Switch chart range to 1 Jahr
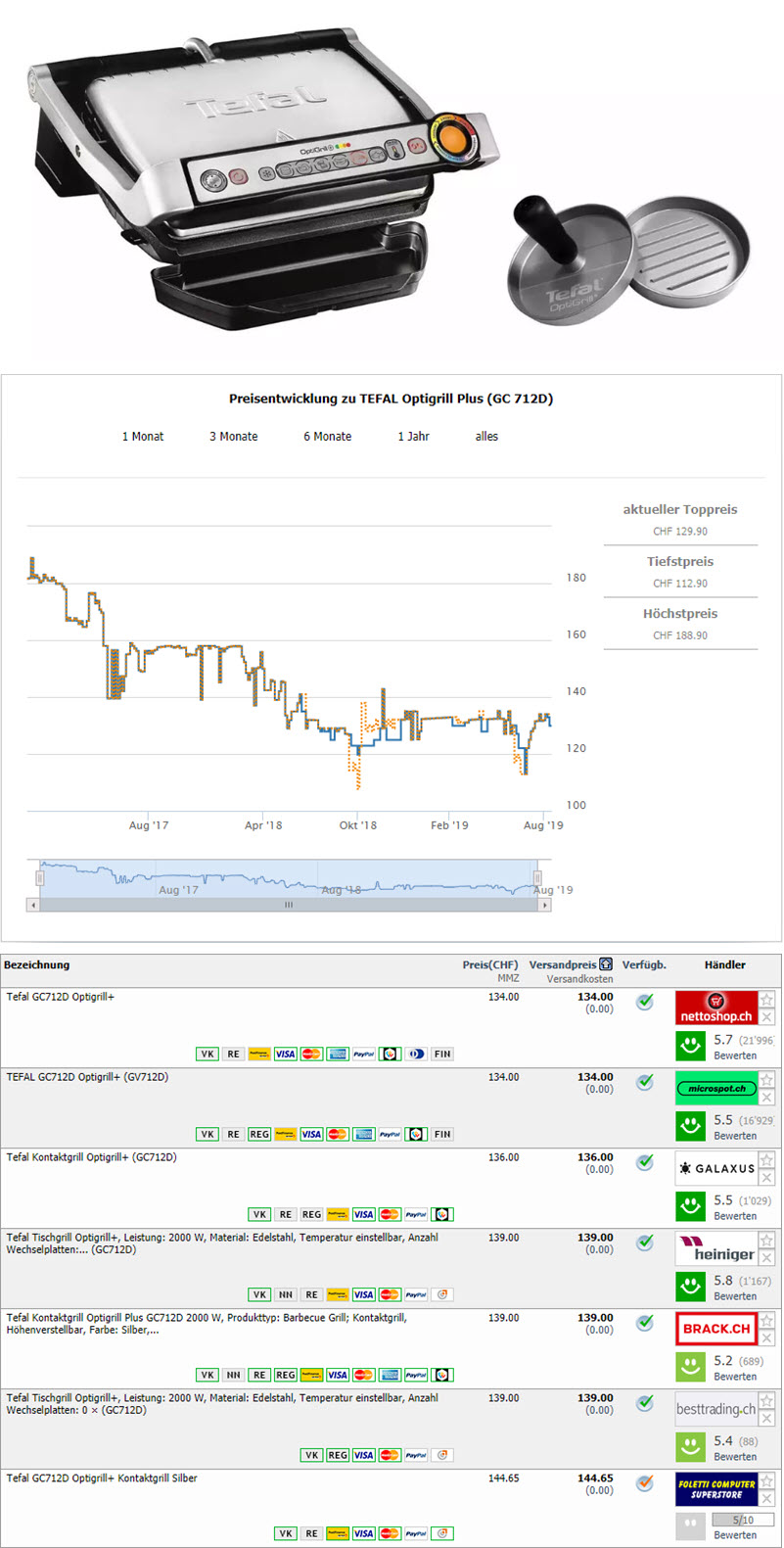784x1548 pixels. pyautogui.click(x=413, y=437)
